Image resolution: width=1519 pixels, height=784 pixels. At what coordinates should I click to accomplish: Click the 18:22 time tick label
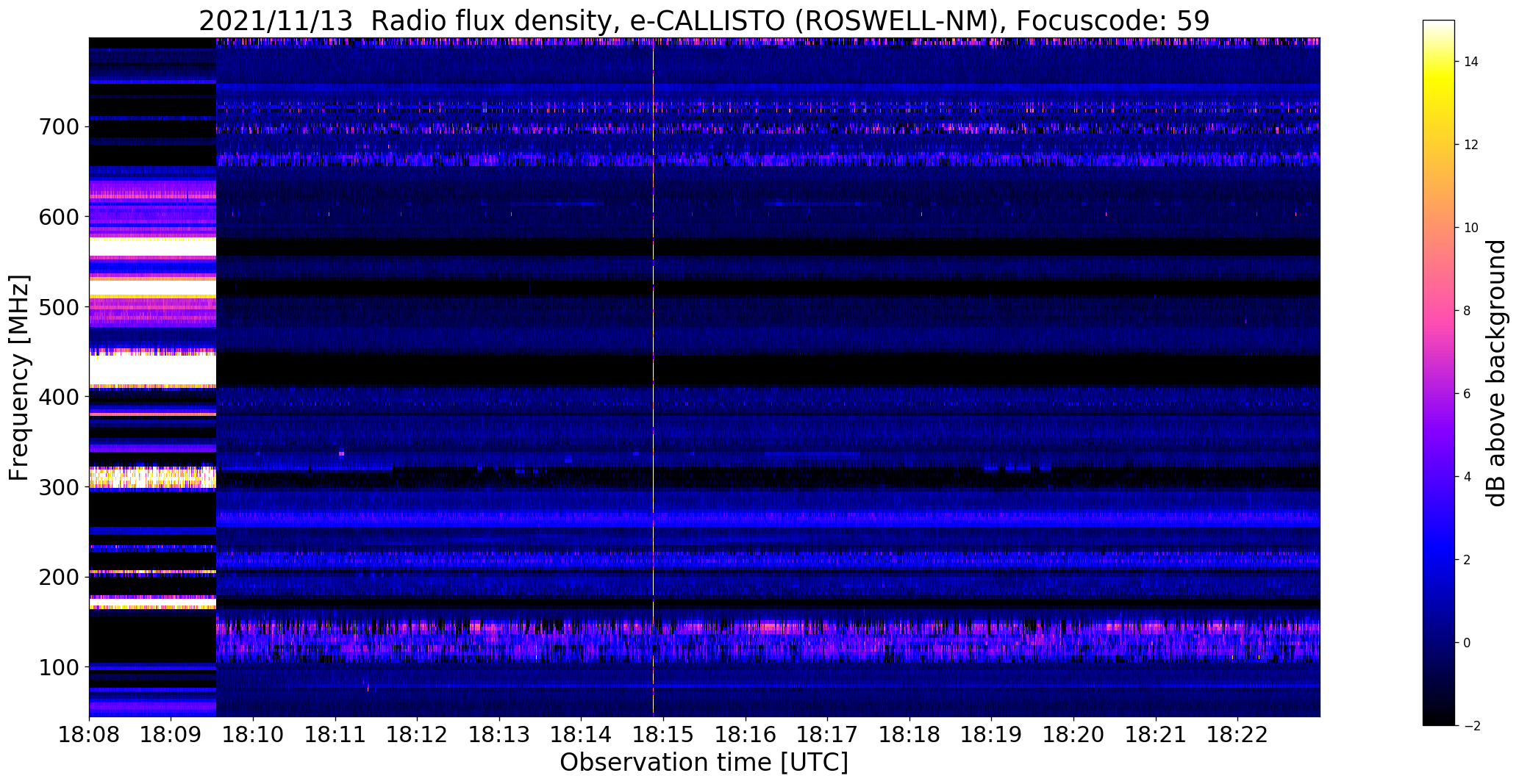click(x=1238, y=735)
